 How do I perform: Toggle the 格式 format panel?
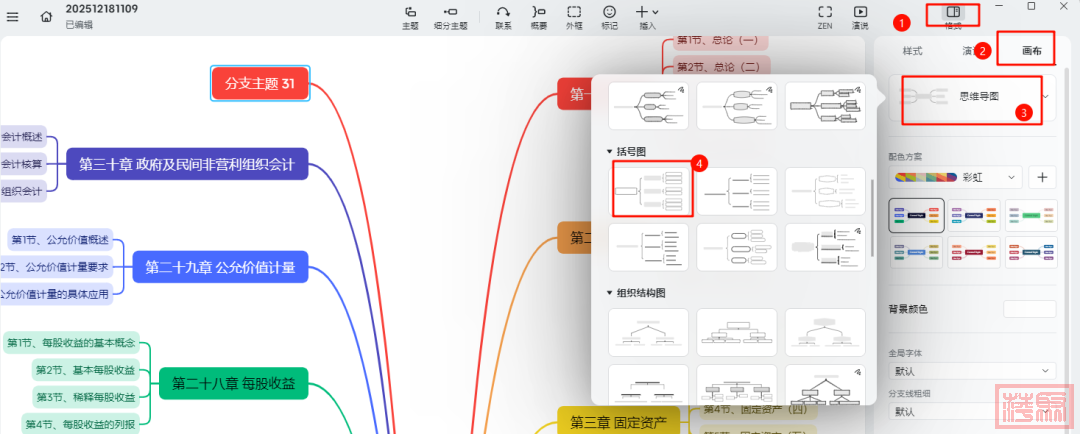953,15
